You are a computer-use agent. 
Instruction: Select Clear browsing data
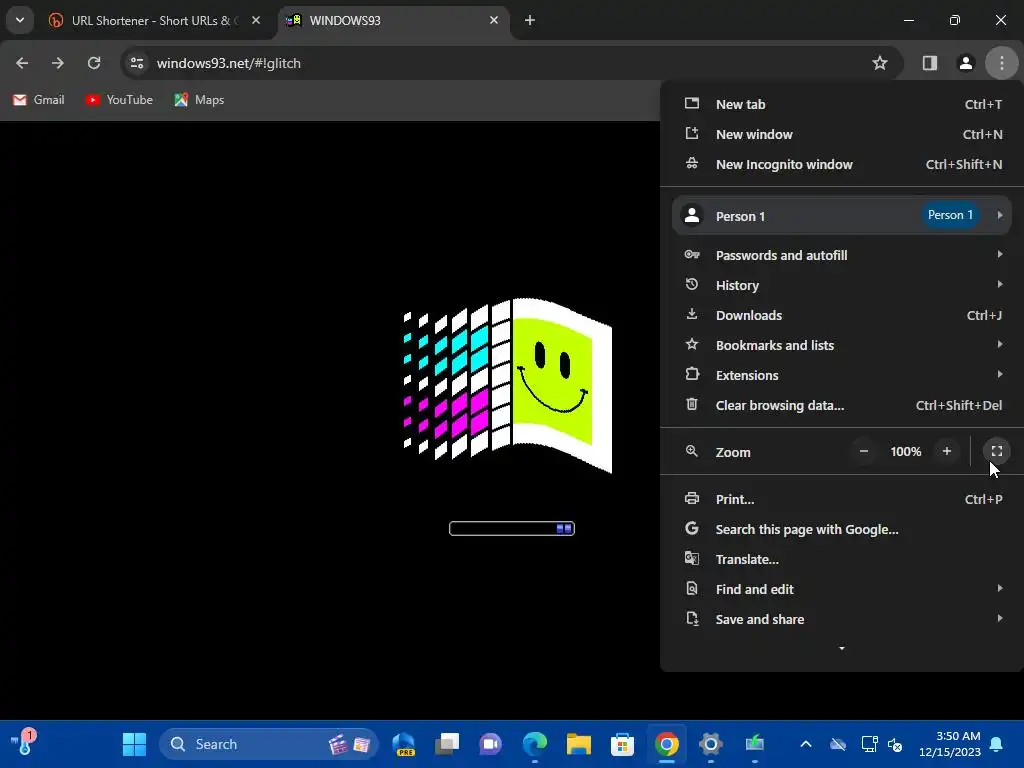pyautogui.click(x=842, y=406)
